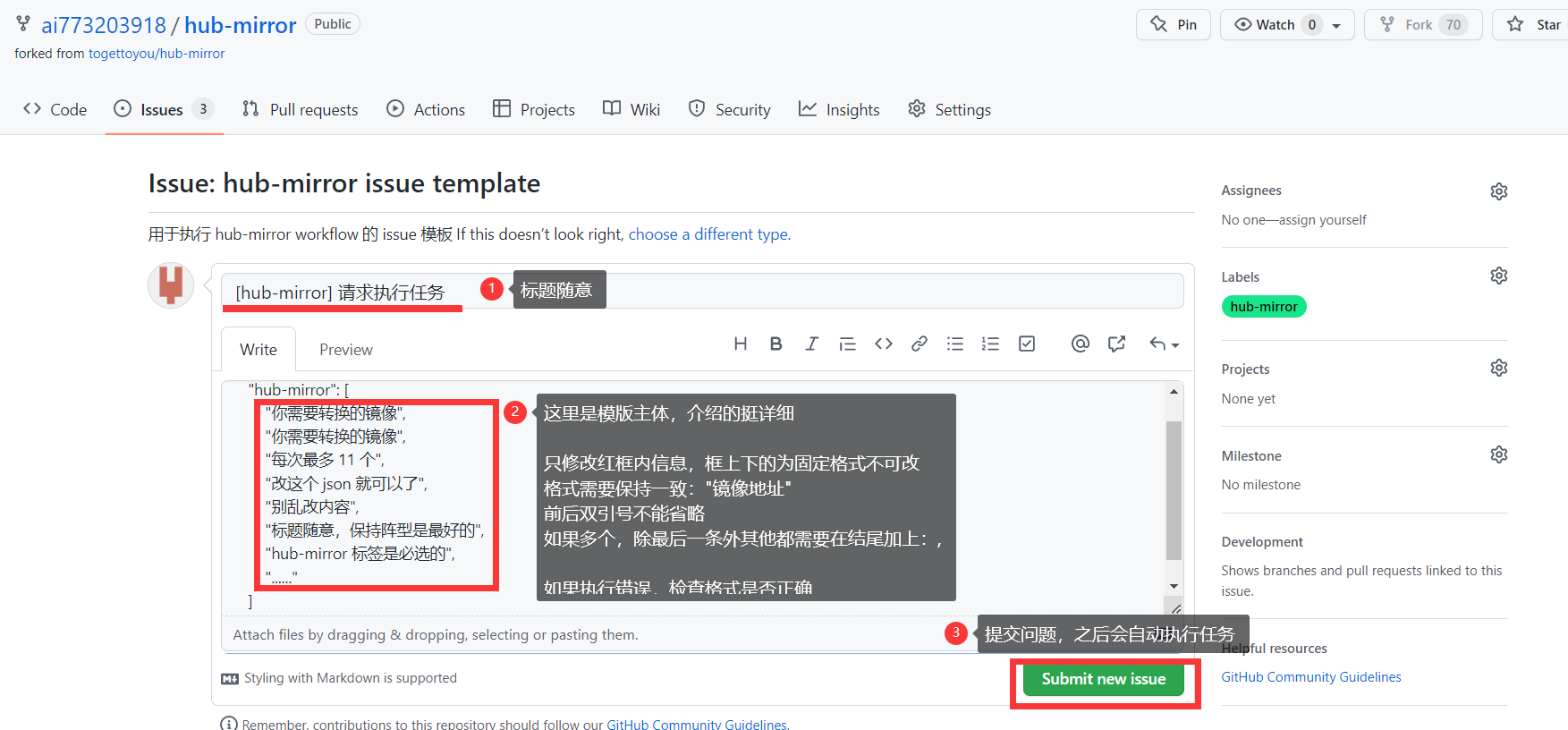This screenshot has width=1568, height=730.
Task: Click the Public visibility badge
Action: pyautogui.click(x=333, y=24)
